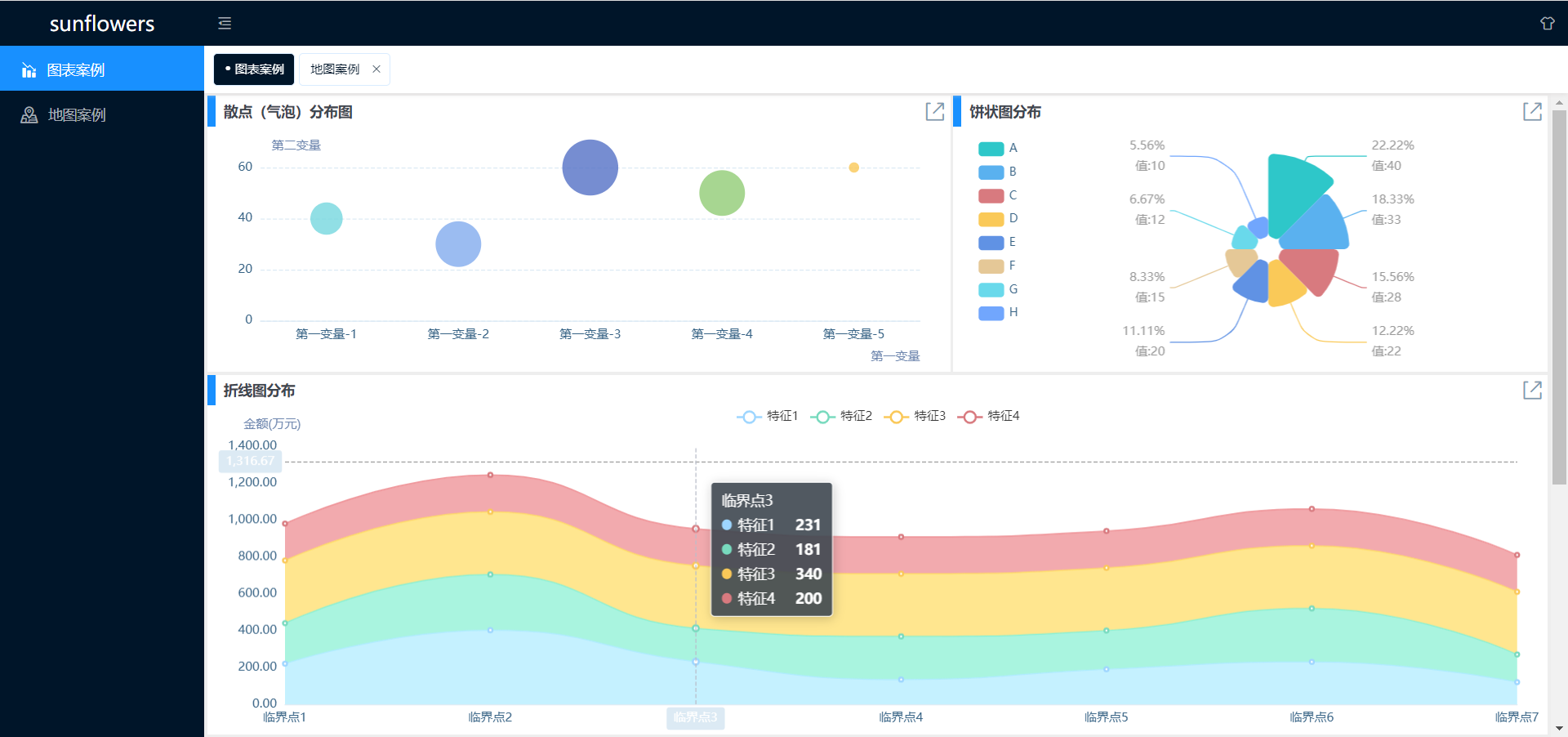Toggle the 特征3 line series legend
The image size is (1568, 737).
pyautogui.click(x=915, y=416)
